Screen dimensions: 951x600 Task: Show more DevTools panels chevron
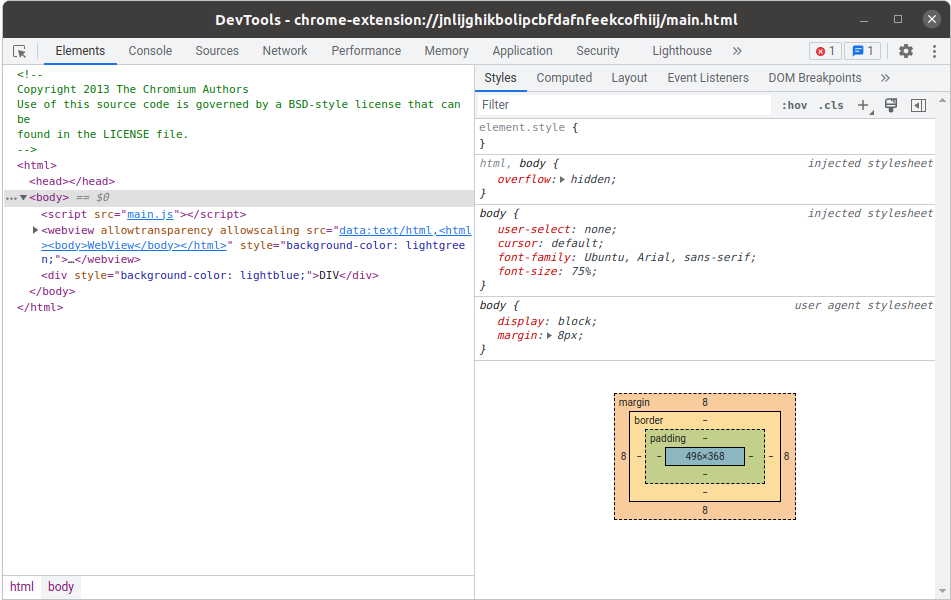point(737,51)
